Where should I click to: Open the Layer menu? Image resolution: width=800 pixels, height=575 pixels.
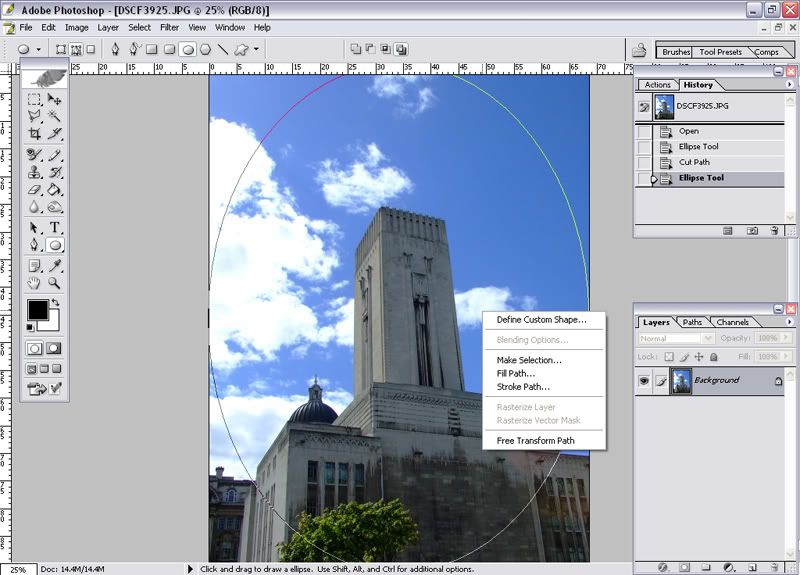tap(108, 28)
